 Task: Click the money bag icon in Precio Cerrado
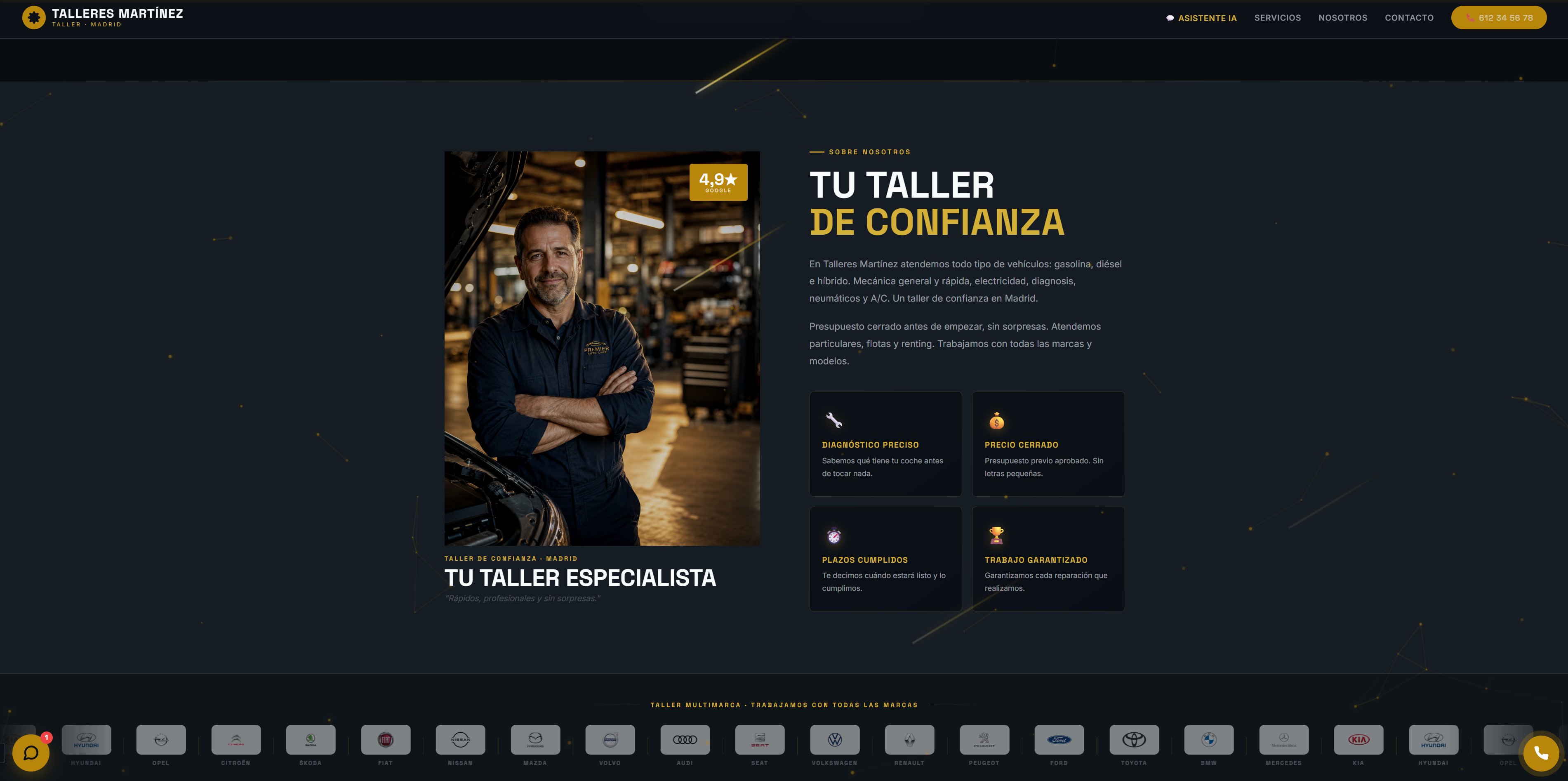996,420
